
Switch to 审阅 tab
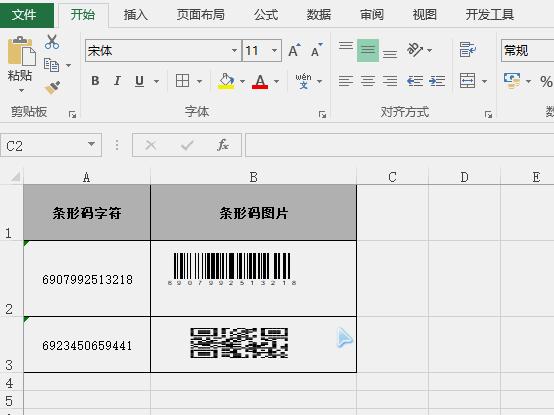click(372, 15)
